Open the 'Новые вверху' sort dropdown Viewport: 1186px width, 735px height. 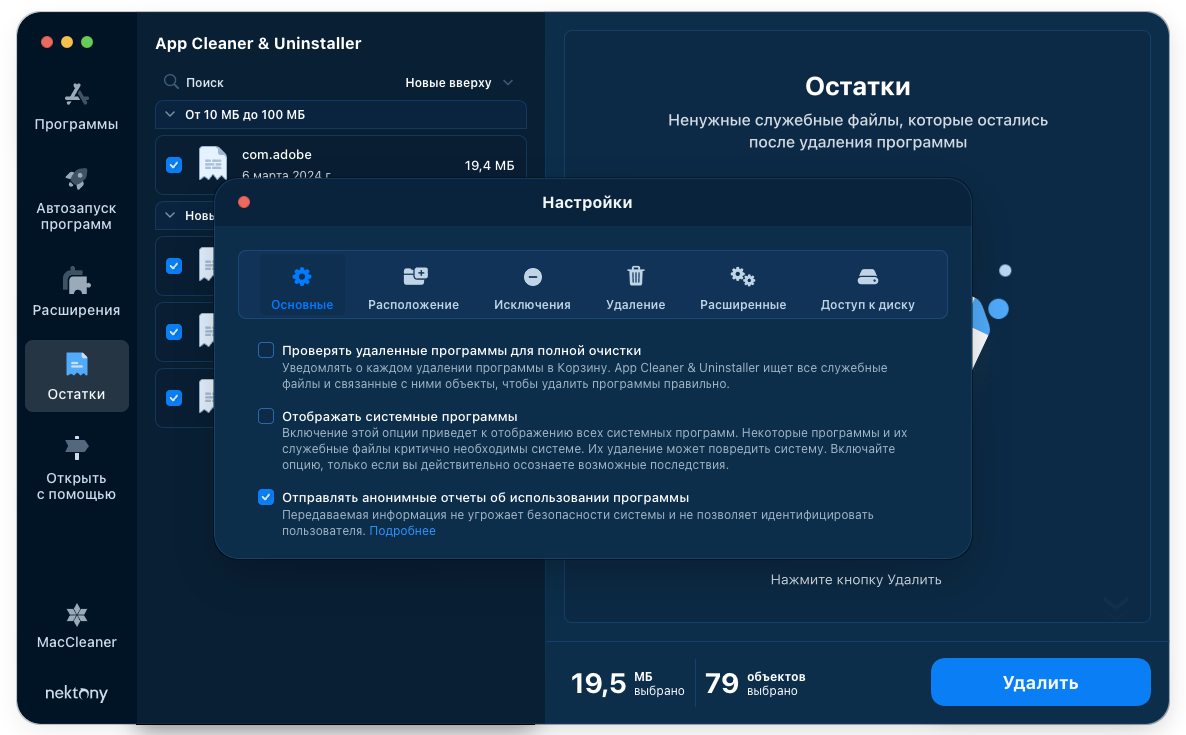[459, 83]
